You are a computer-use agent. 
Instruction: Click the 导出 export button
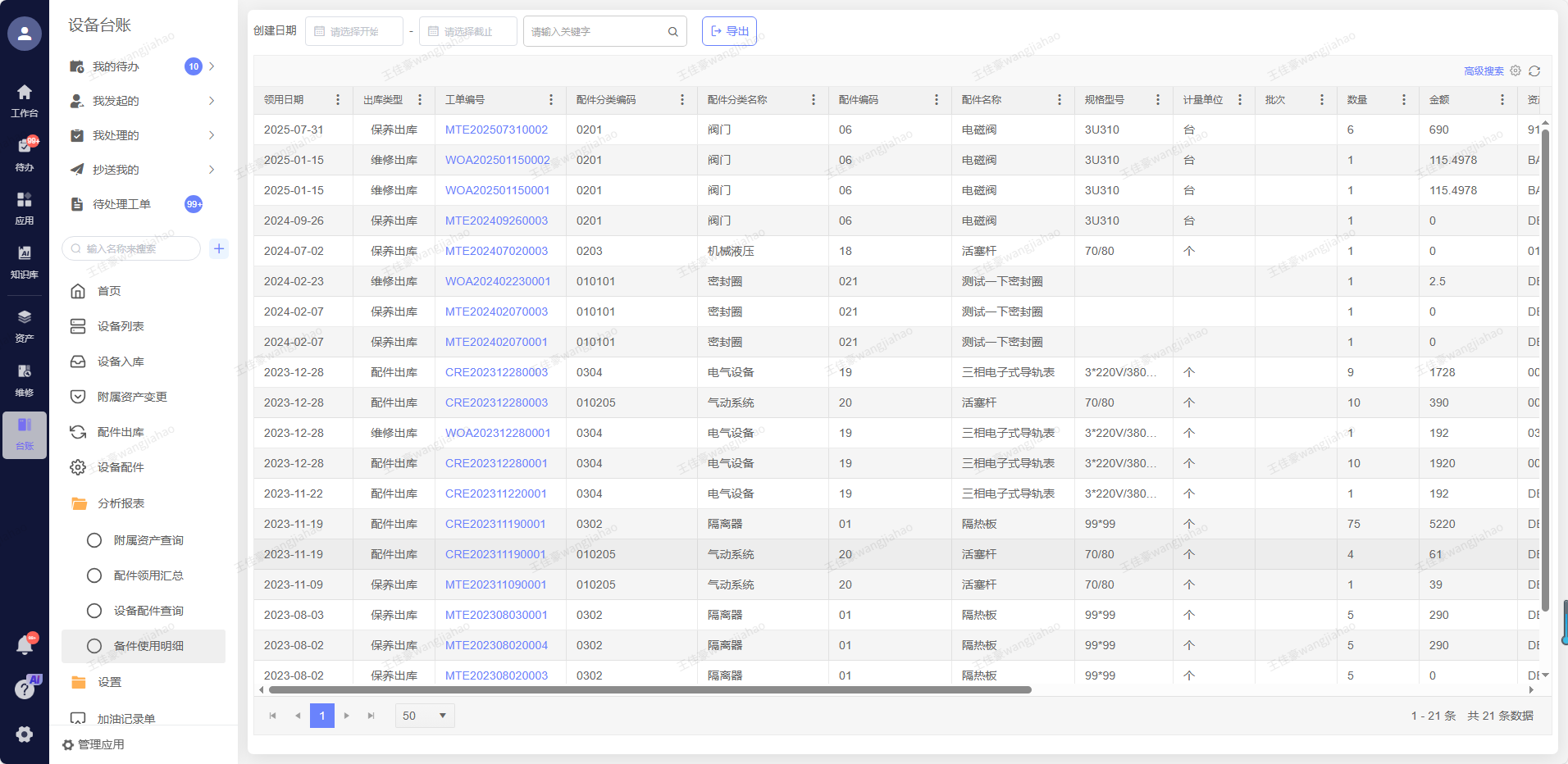click(729, 31)
